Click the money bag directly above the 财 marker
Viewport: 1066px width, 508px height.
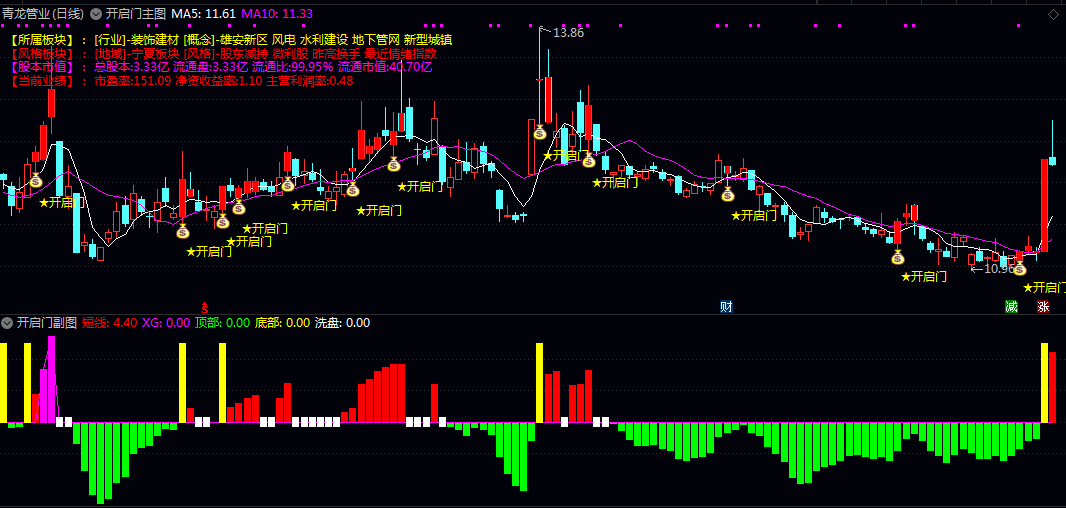727,194
